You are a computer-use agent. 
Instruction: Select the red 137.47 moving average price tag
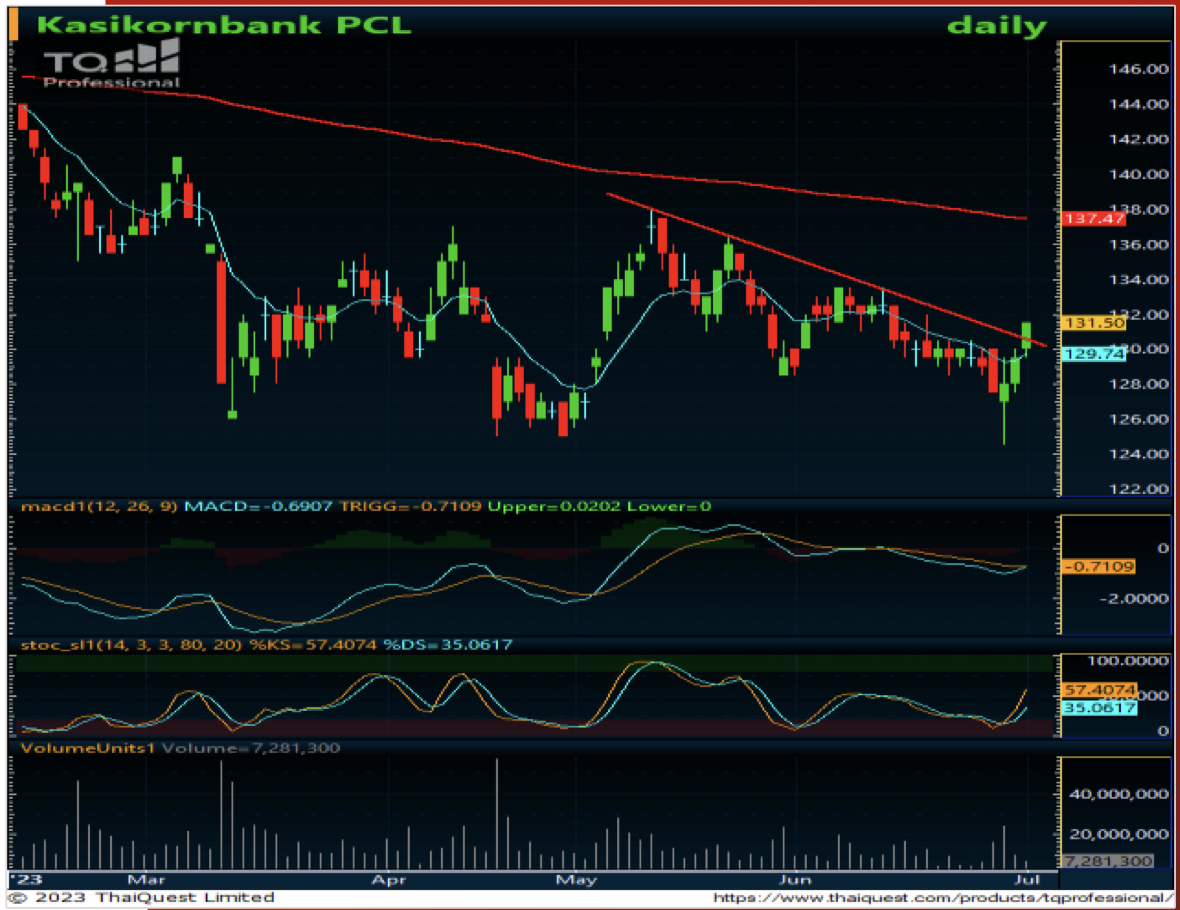[1094, 218]
